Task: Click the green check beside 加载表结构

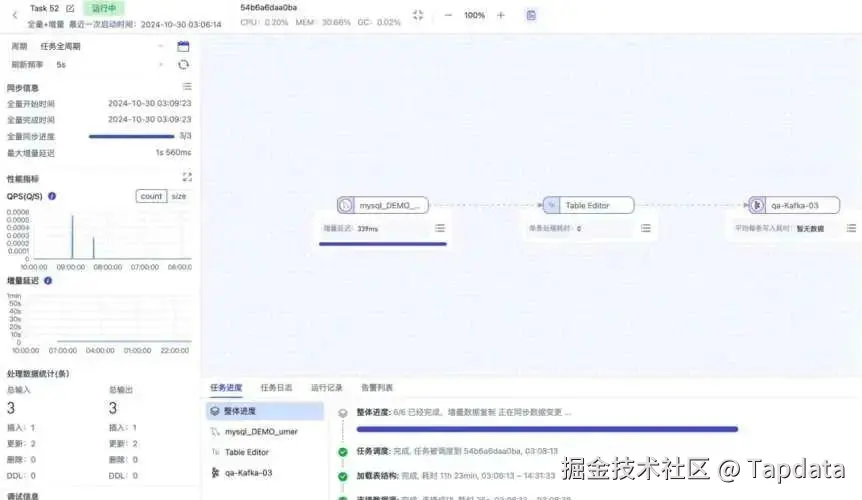Action: 342,476
